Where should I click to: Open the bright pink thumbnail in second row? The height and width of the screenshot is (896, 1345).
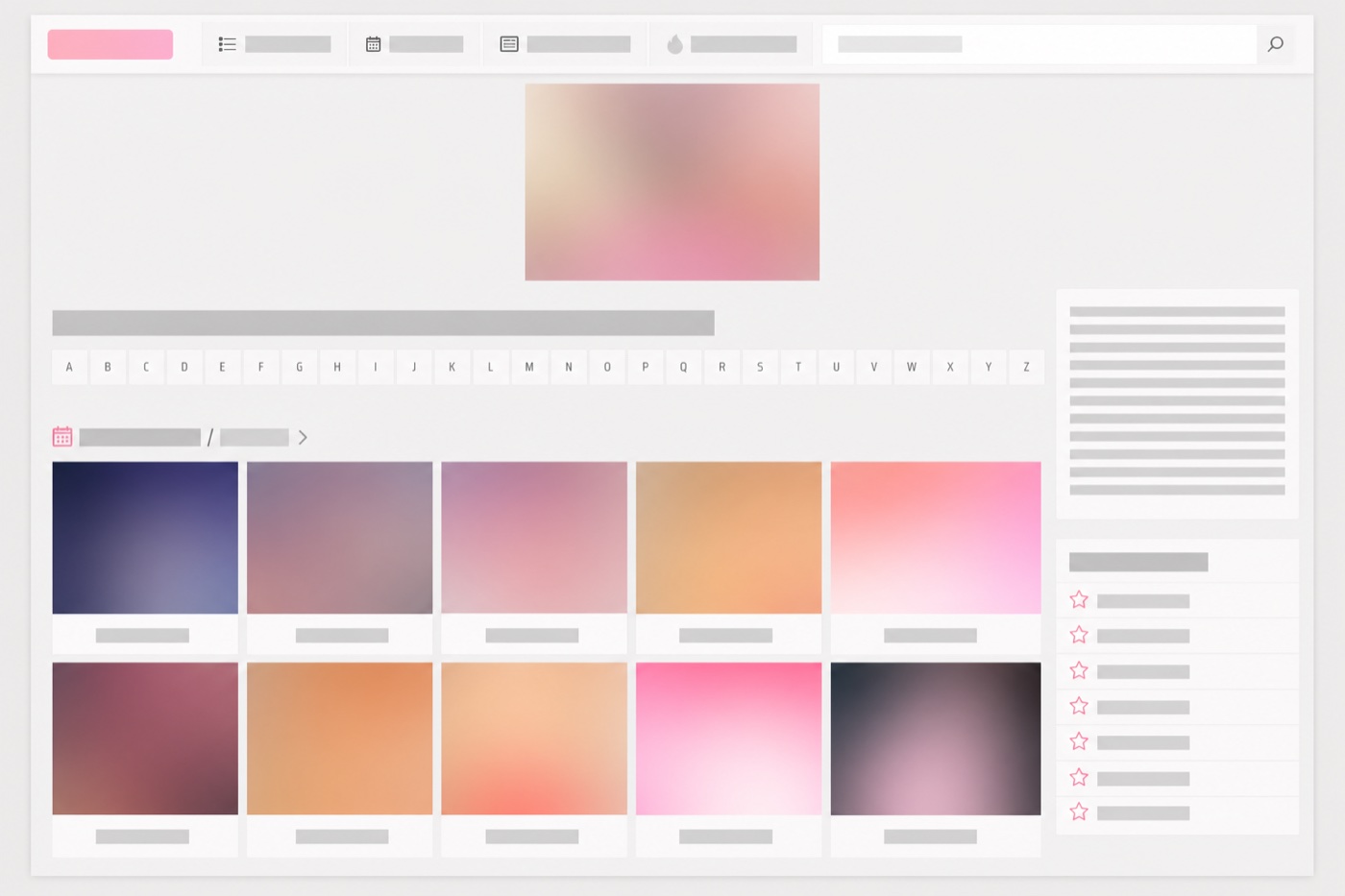728,739
